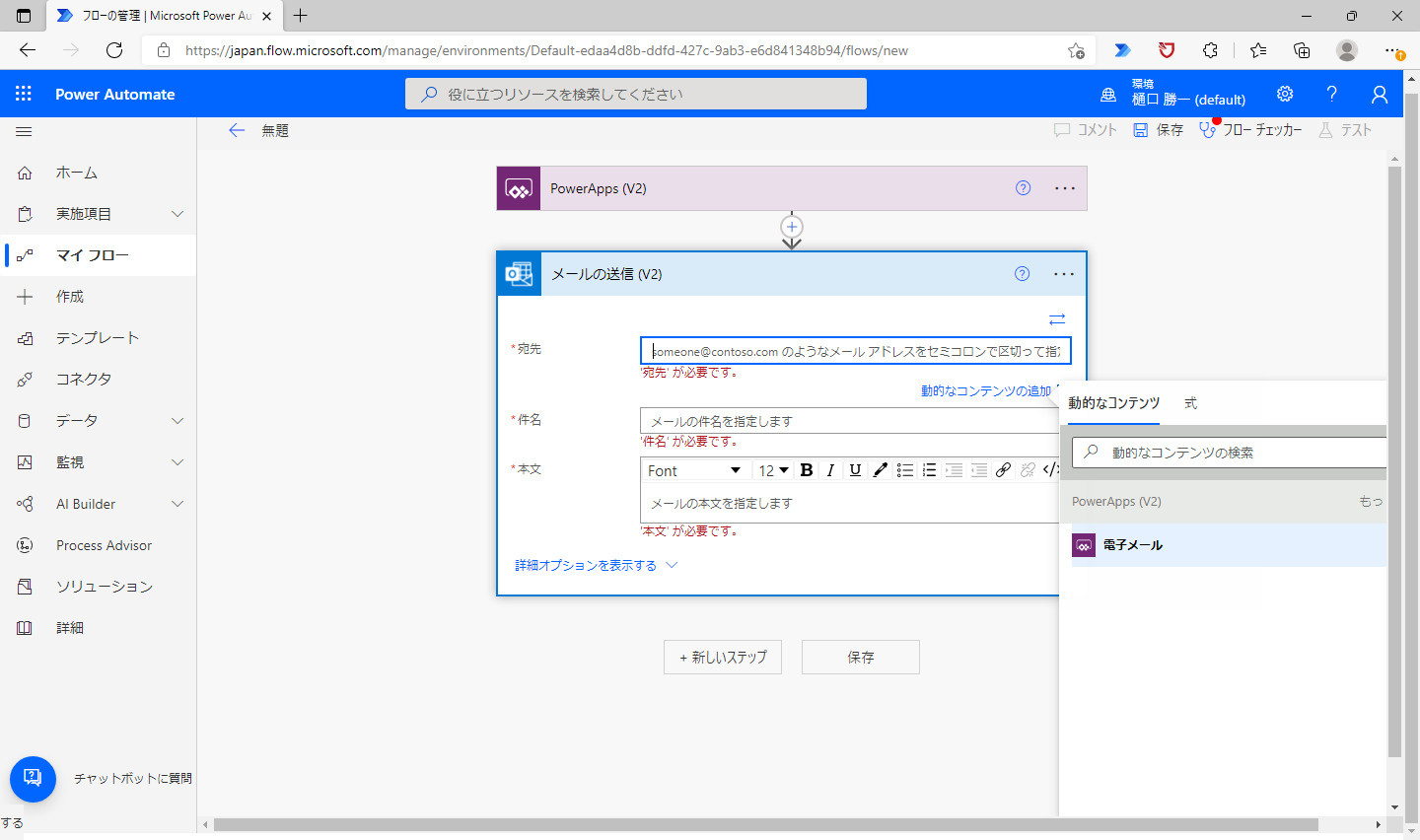1420x840 pixels.
Task: Click the top resource search bar
Action: tap(636, 94)
